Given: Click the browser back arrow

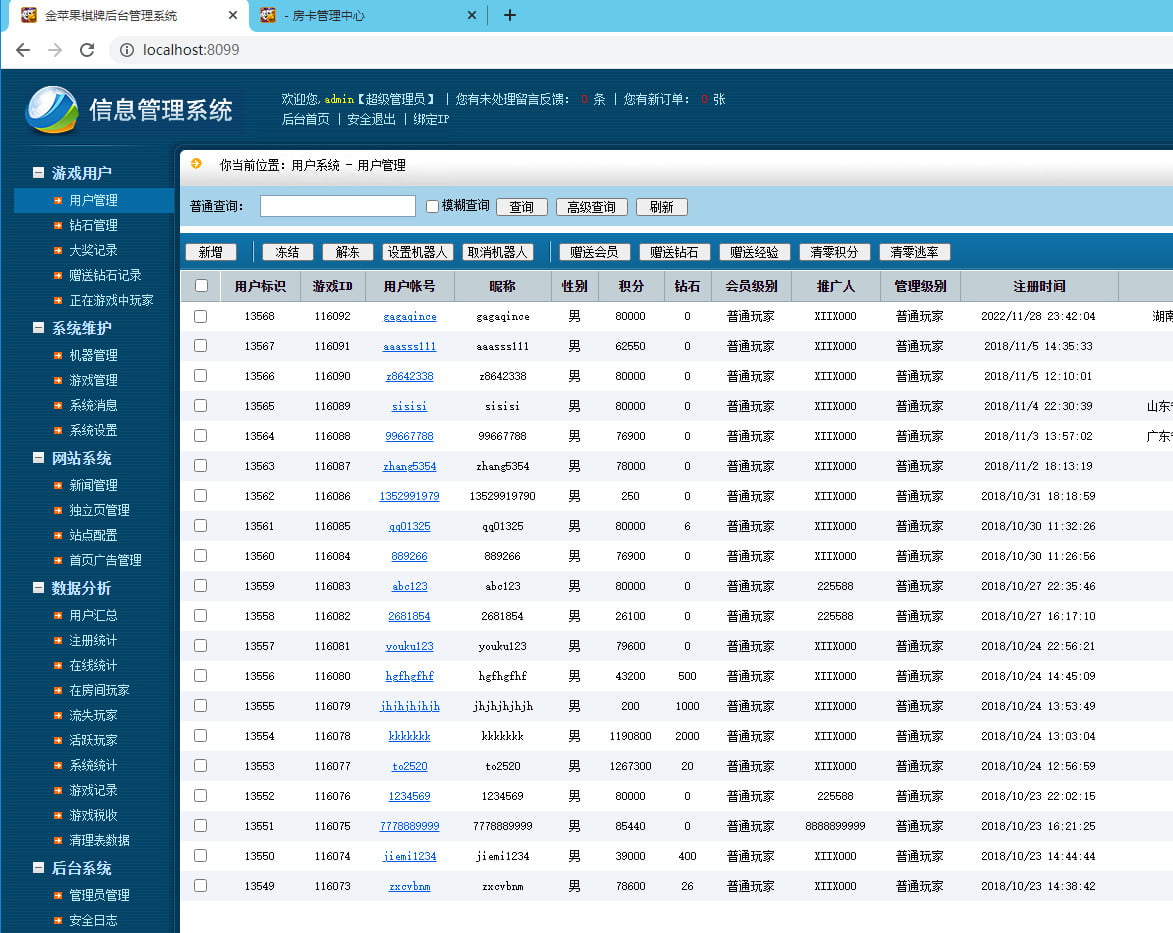Looking at the screenshot, I should point(23,50).
